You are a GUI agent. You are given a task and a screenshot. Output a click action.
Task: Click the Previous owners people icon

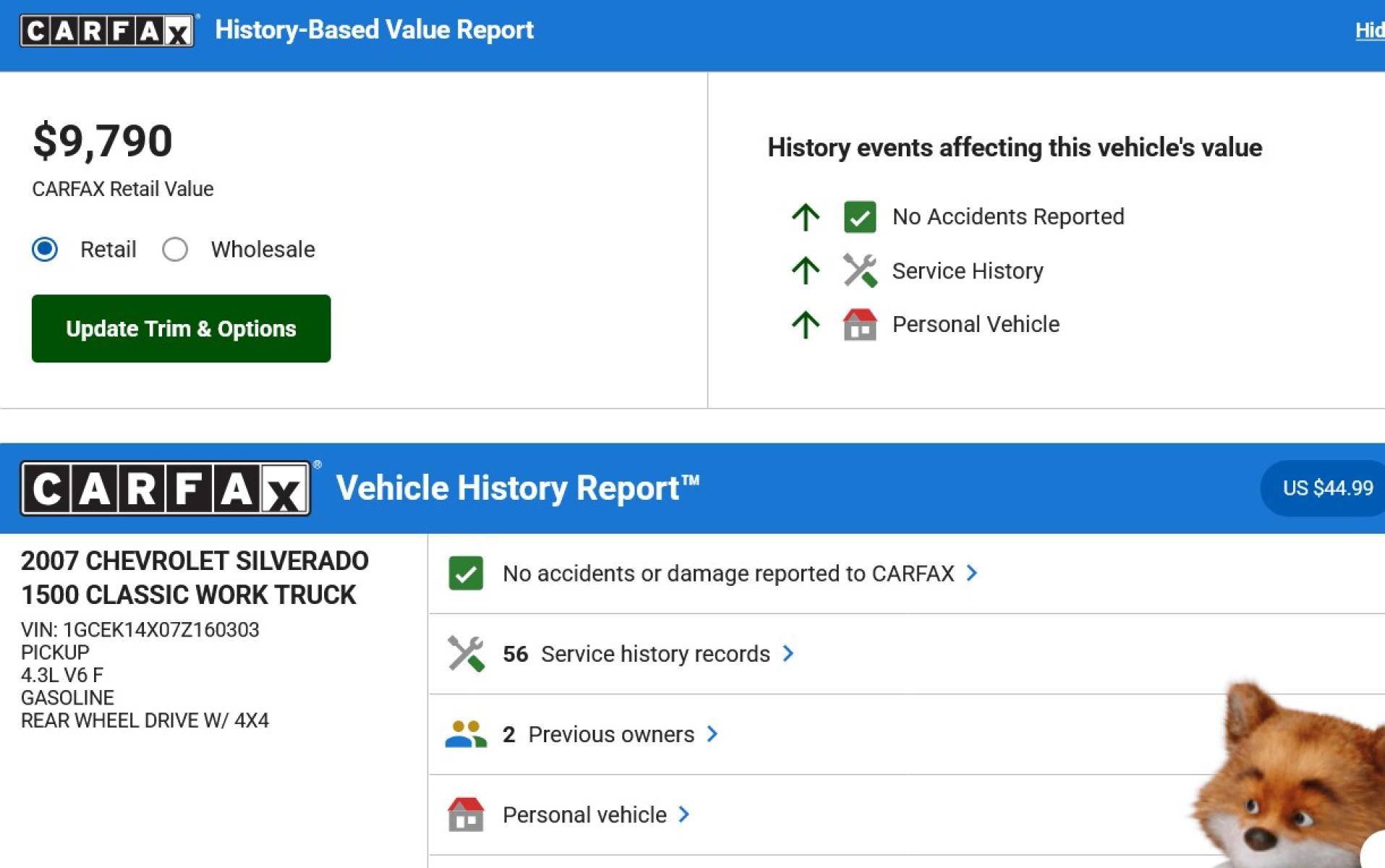[465, 734]
